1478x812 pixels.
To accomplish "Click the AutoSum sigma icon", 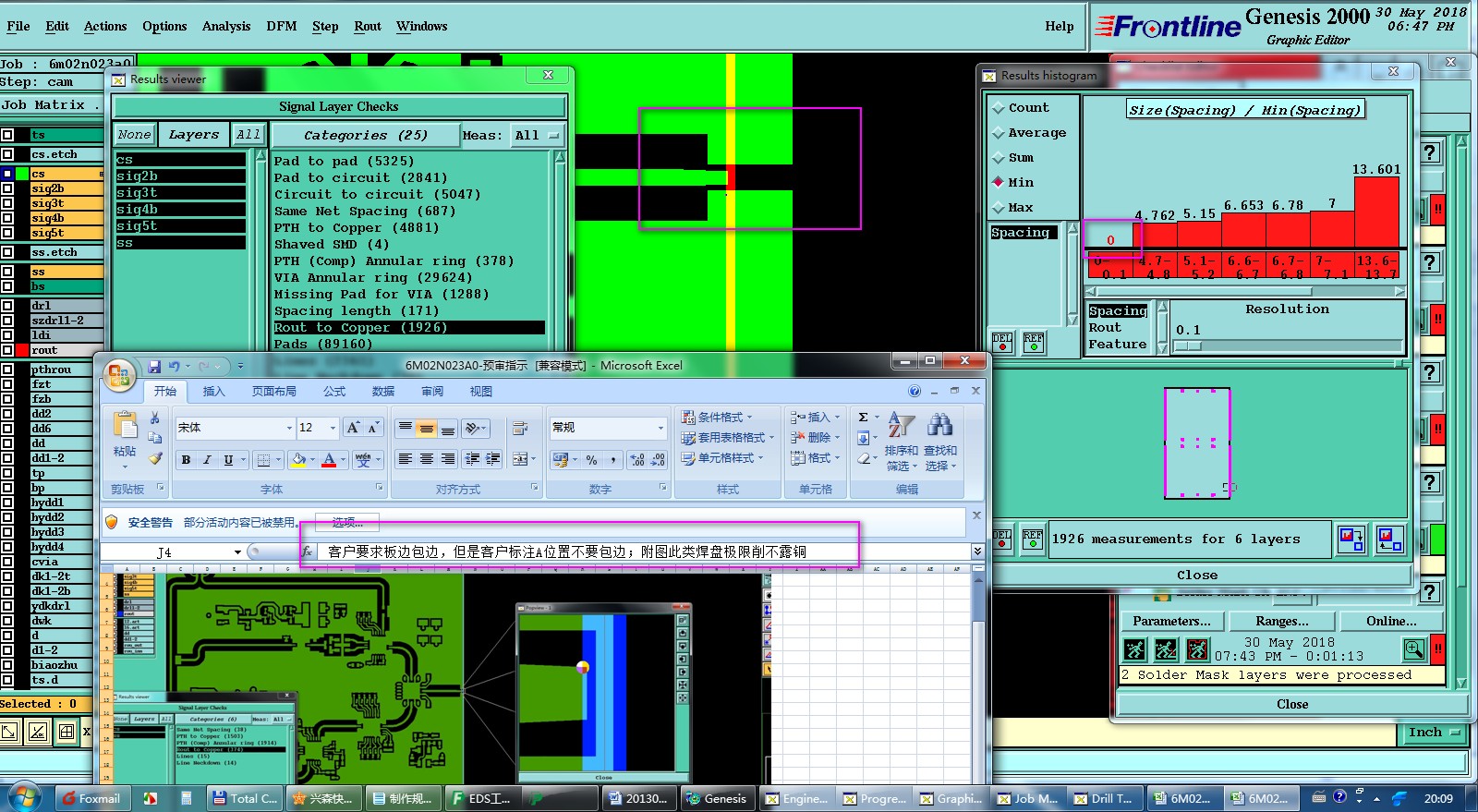I will tap(863, 418).
